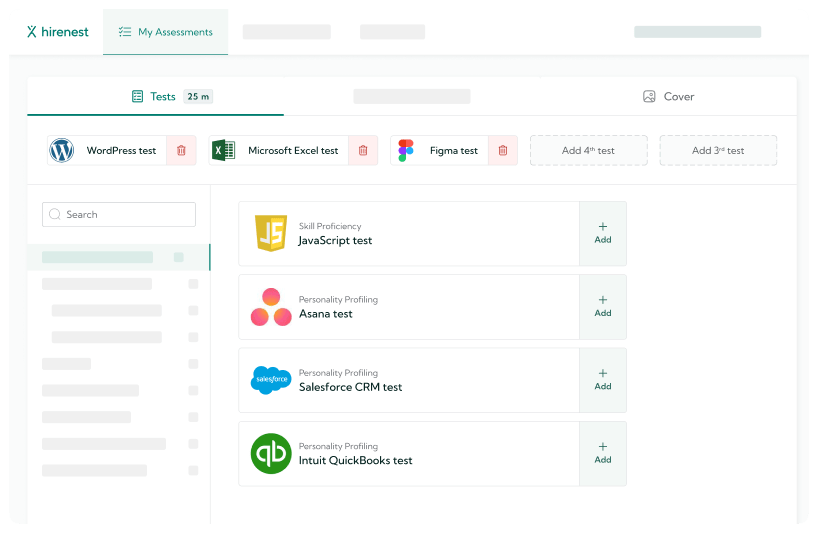Image resolution: width=818 pixels, height=533 pixels.
Task: Click Skill Proficiency label on JavaScript card
Action: click(330, 226)
